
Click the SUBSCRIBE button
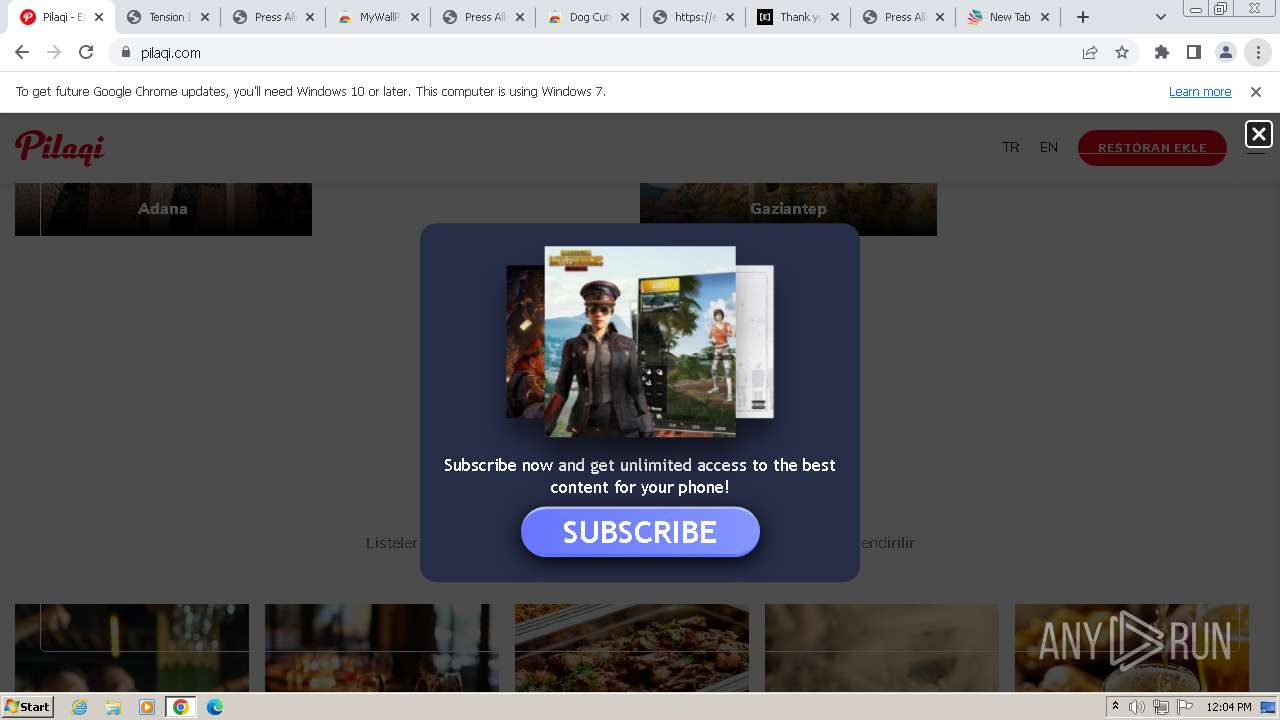point(640,532)
